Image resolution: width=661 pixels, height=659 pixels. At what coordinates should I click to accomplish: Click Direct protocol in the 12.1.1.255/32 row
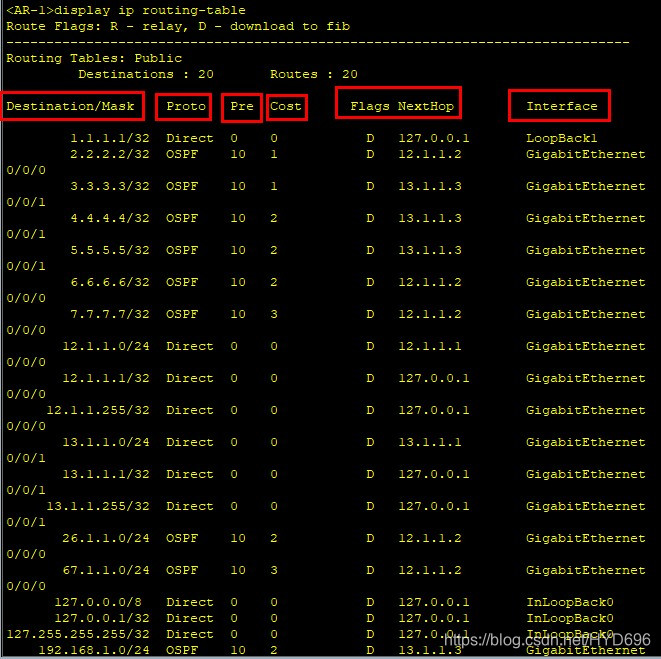[x=190, y=410]
